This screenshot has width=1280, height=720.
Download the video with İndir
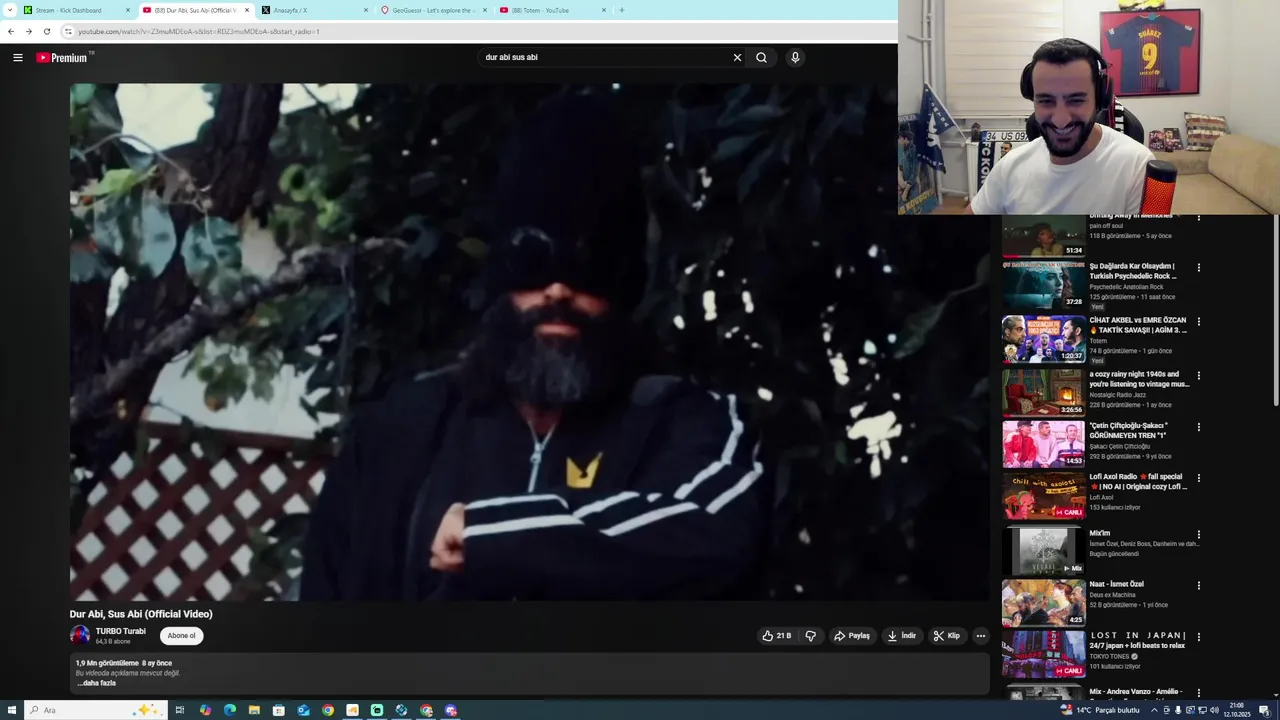(901, 636)
